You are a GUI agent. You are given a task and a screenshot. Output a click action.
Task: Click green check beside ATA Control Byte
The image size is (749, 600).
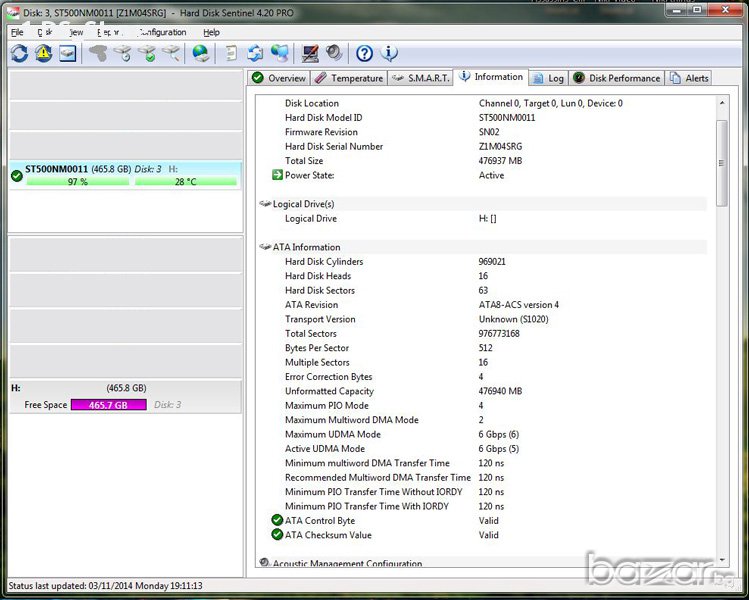pos(277,520)
